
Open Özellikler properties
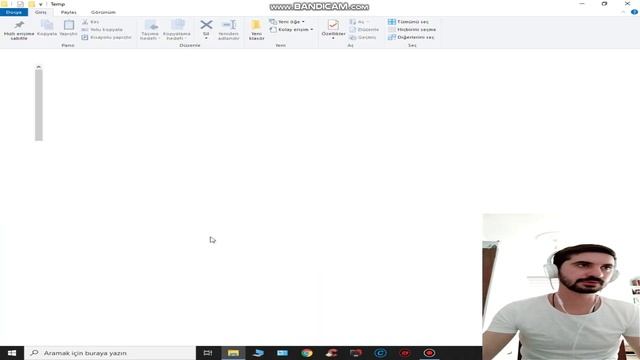click(333, 29)
